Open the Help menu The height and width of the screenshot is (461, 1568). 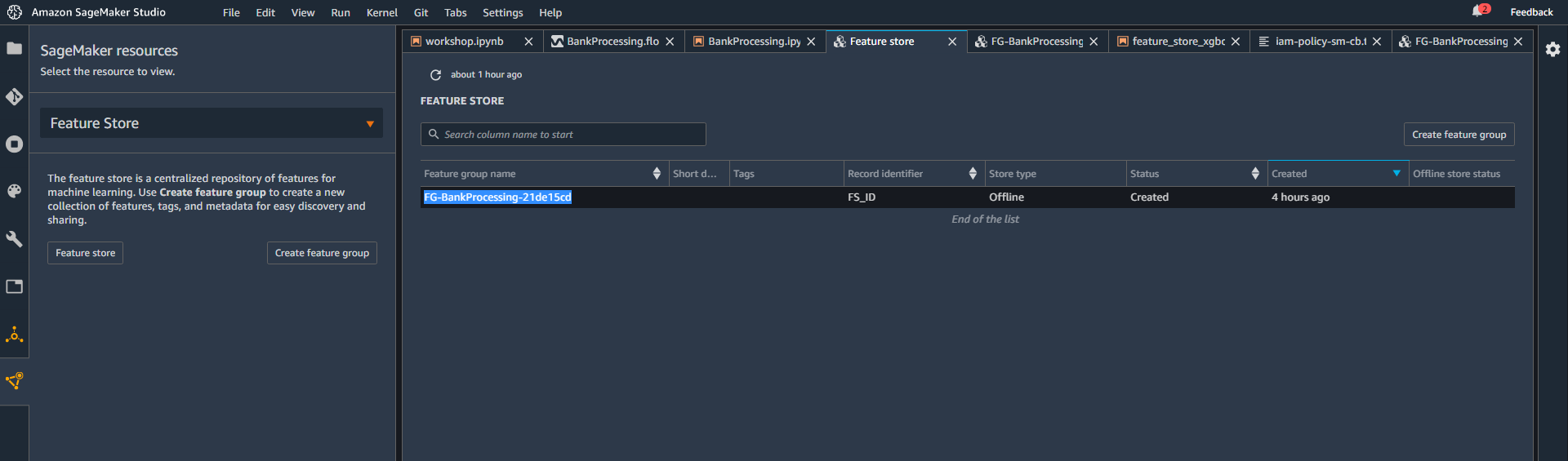(x=550, y=12)
